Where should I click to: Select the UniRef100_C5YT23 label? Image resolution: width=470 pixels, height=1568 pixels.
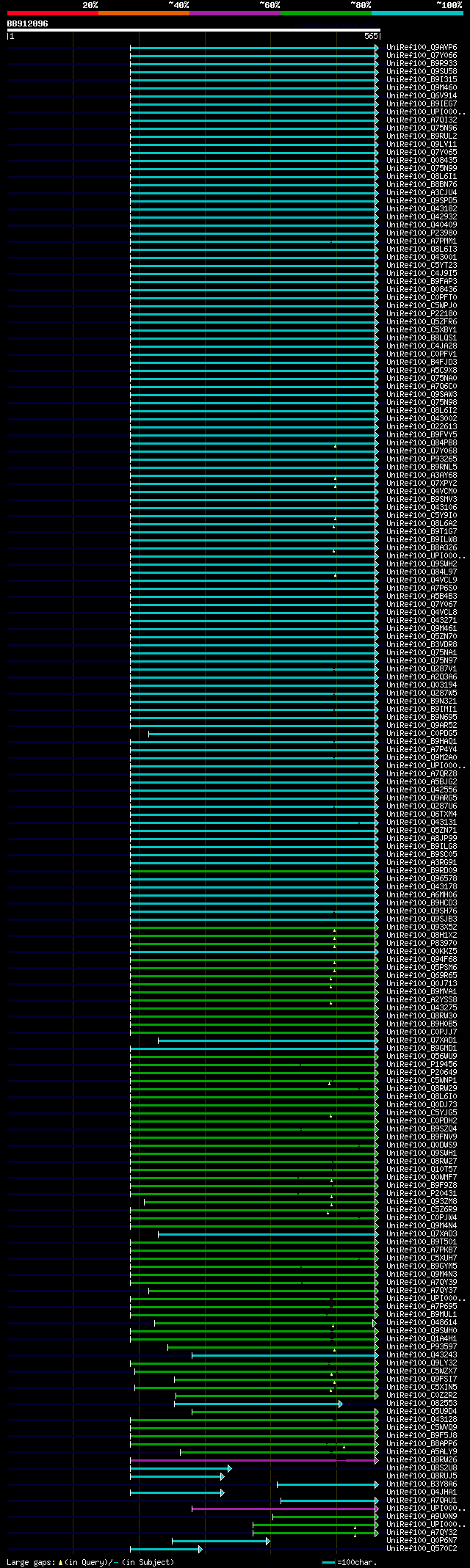422,265
